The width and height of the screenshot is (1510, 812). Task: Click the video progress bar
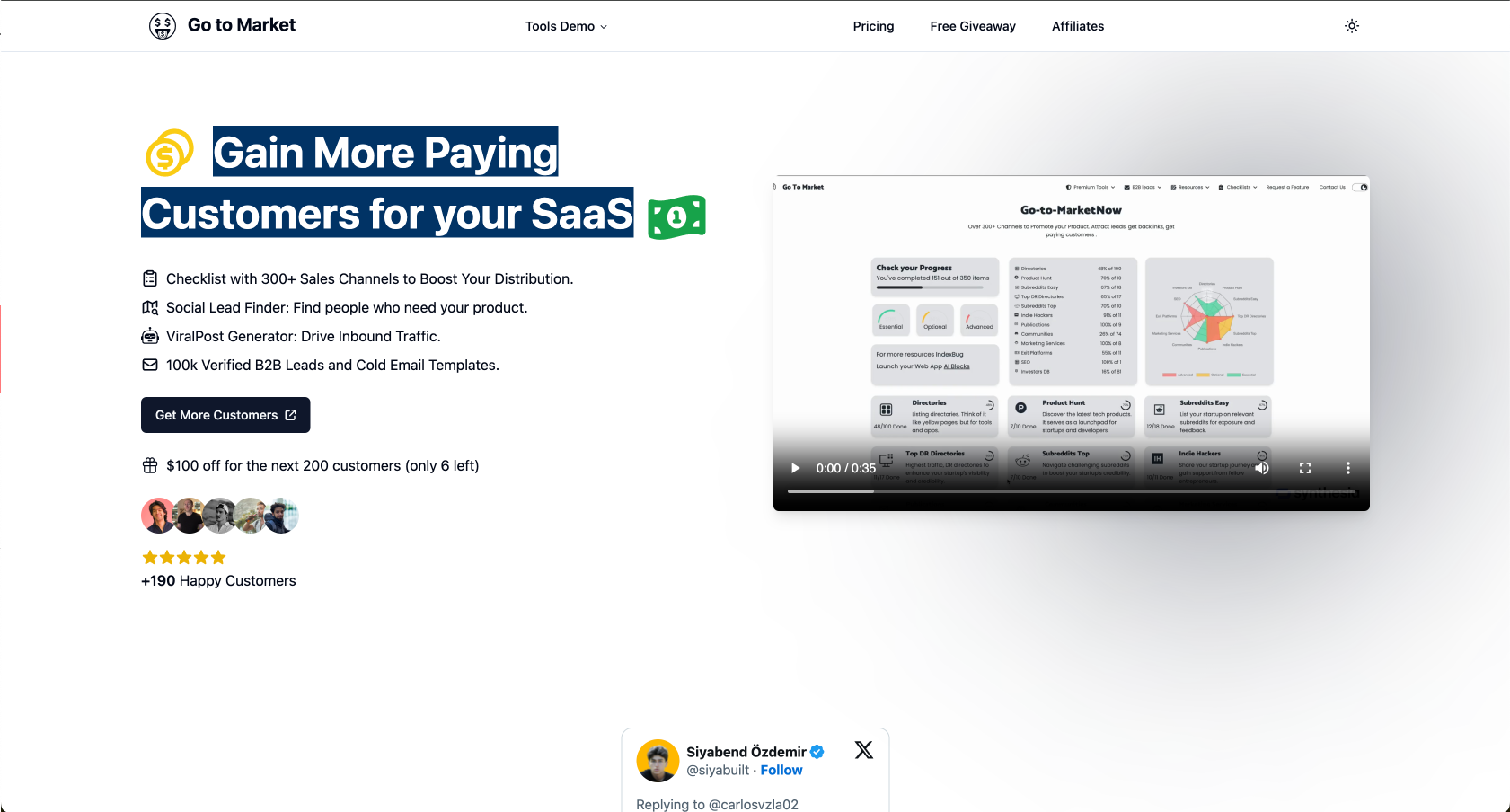click(x=1071, y=491)
